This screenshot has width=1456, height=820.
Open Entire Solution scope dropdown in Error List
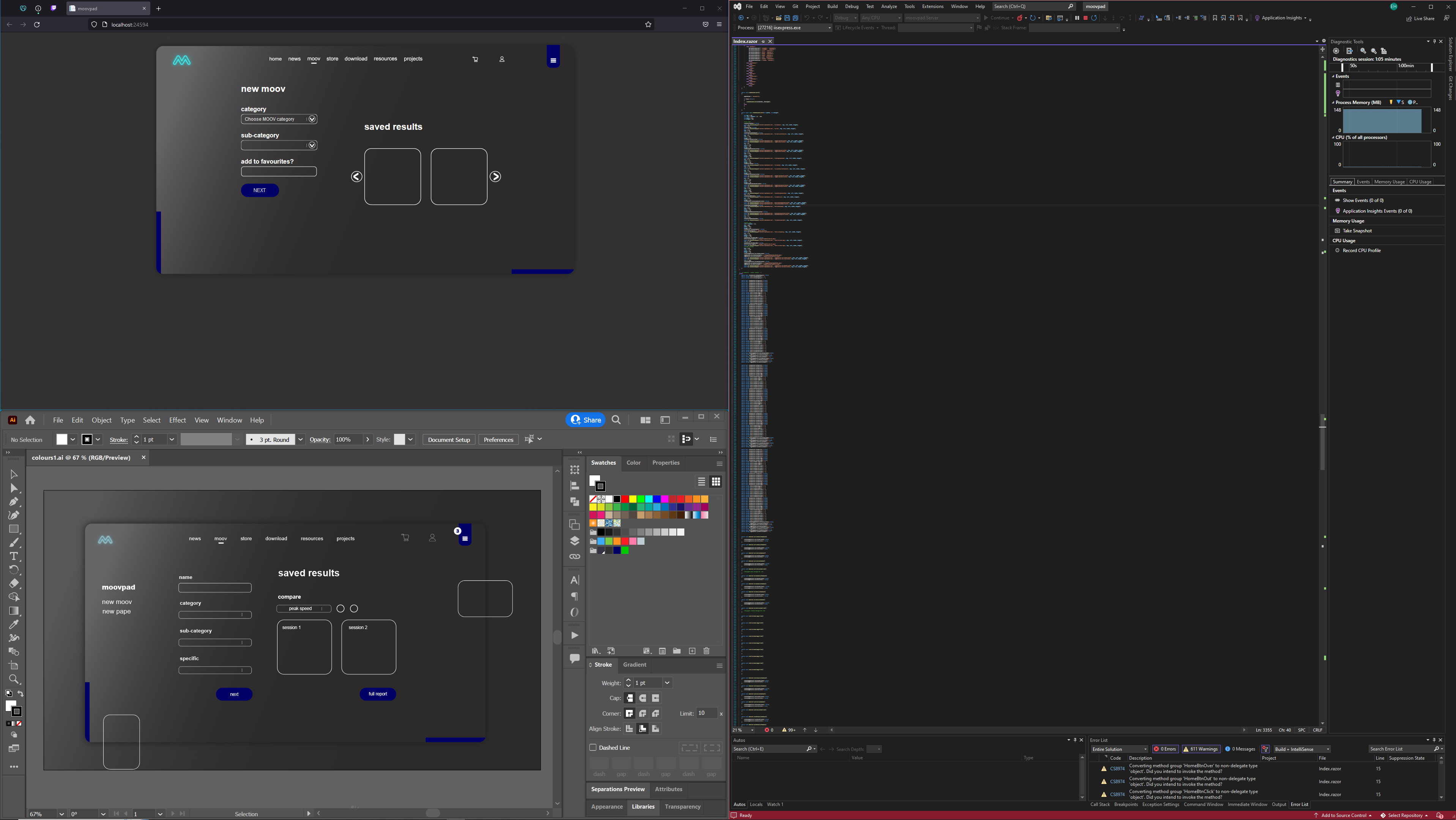point(1119,749)
